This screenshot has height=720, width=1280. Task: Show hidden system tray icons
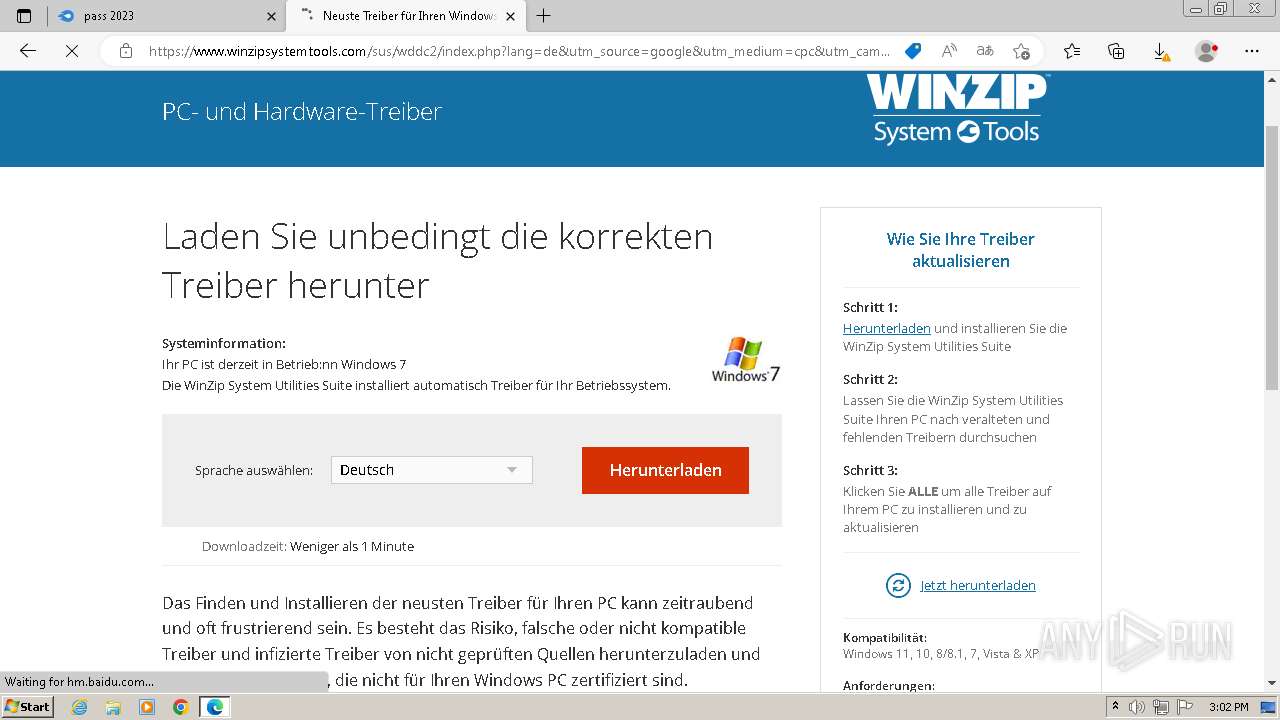click(x=1116, y=707)
